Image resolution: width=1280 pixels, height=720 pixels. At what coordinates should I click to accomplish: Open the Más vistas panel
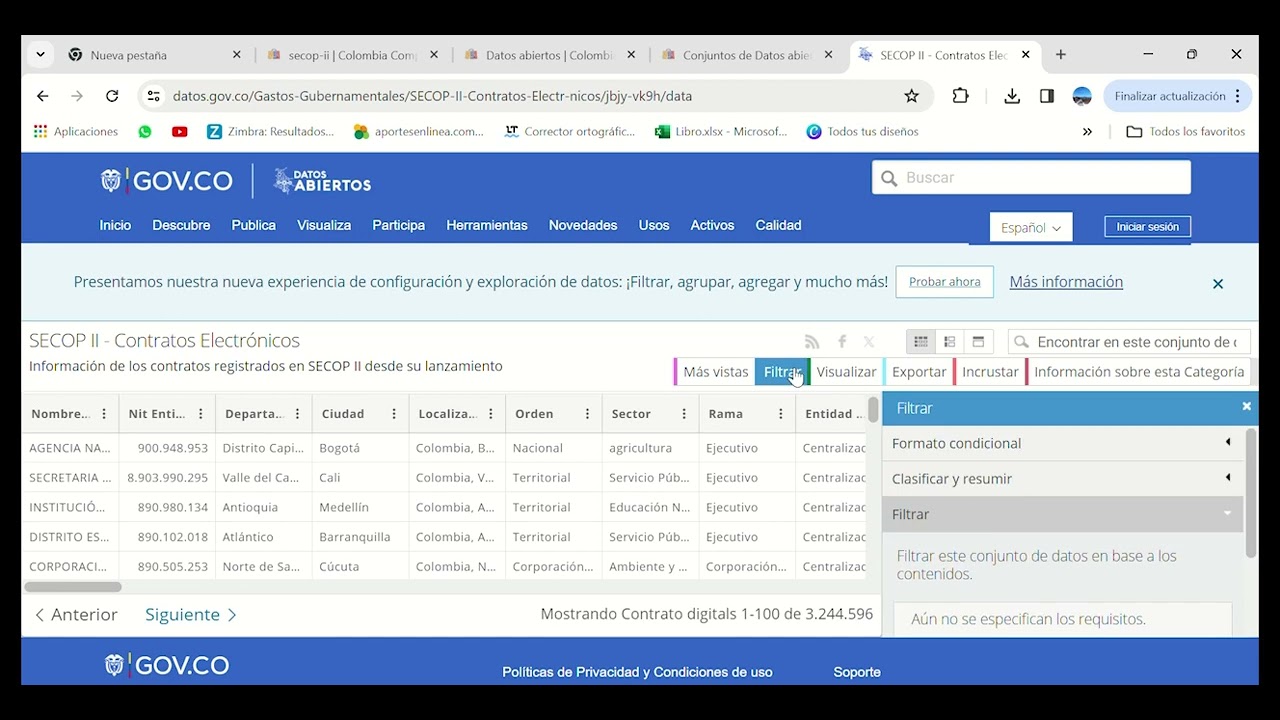[714, 372]
